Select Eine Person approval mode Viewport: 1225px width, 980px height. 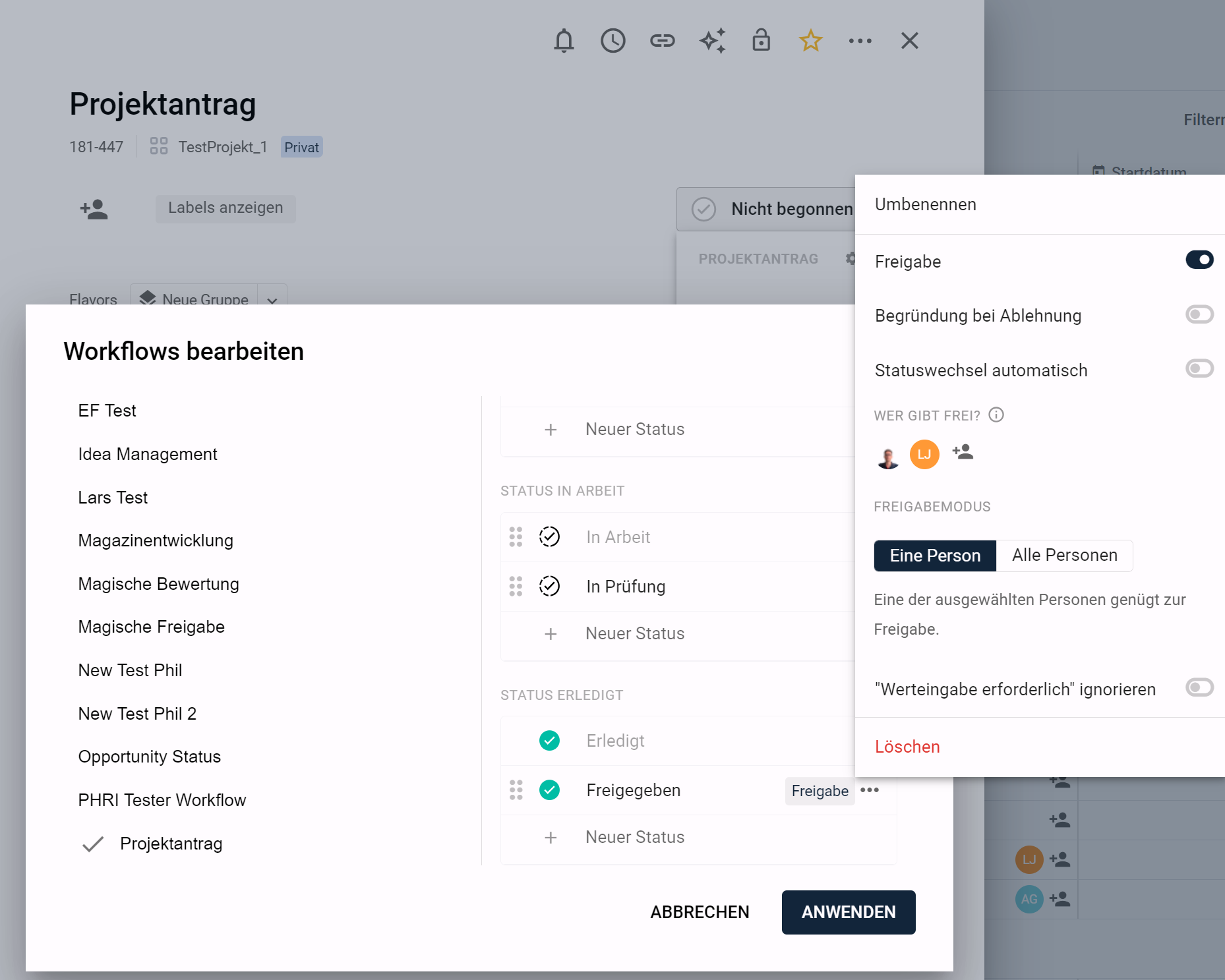pyautogui.click(x=935, y=556)
